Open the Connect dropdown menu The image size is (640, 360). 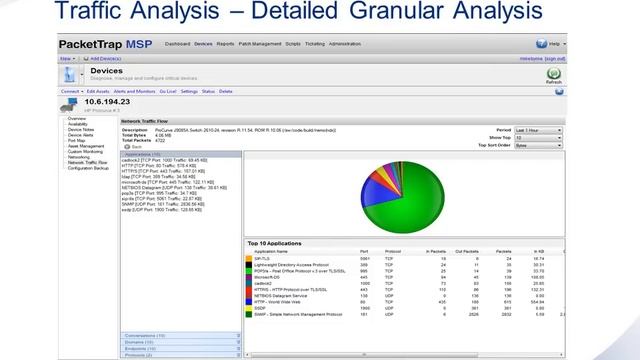[72, 91]
